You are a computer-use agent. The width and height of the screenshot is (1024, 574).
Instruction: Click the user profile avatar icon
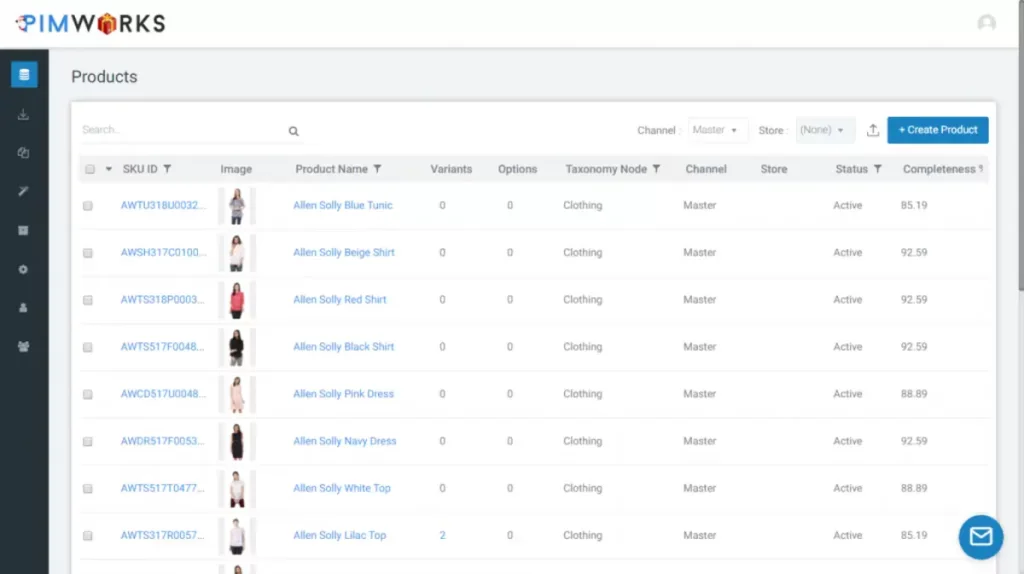986,24
